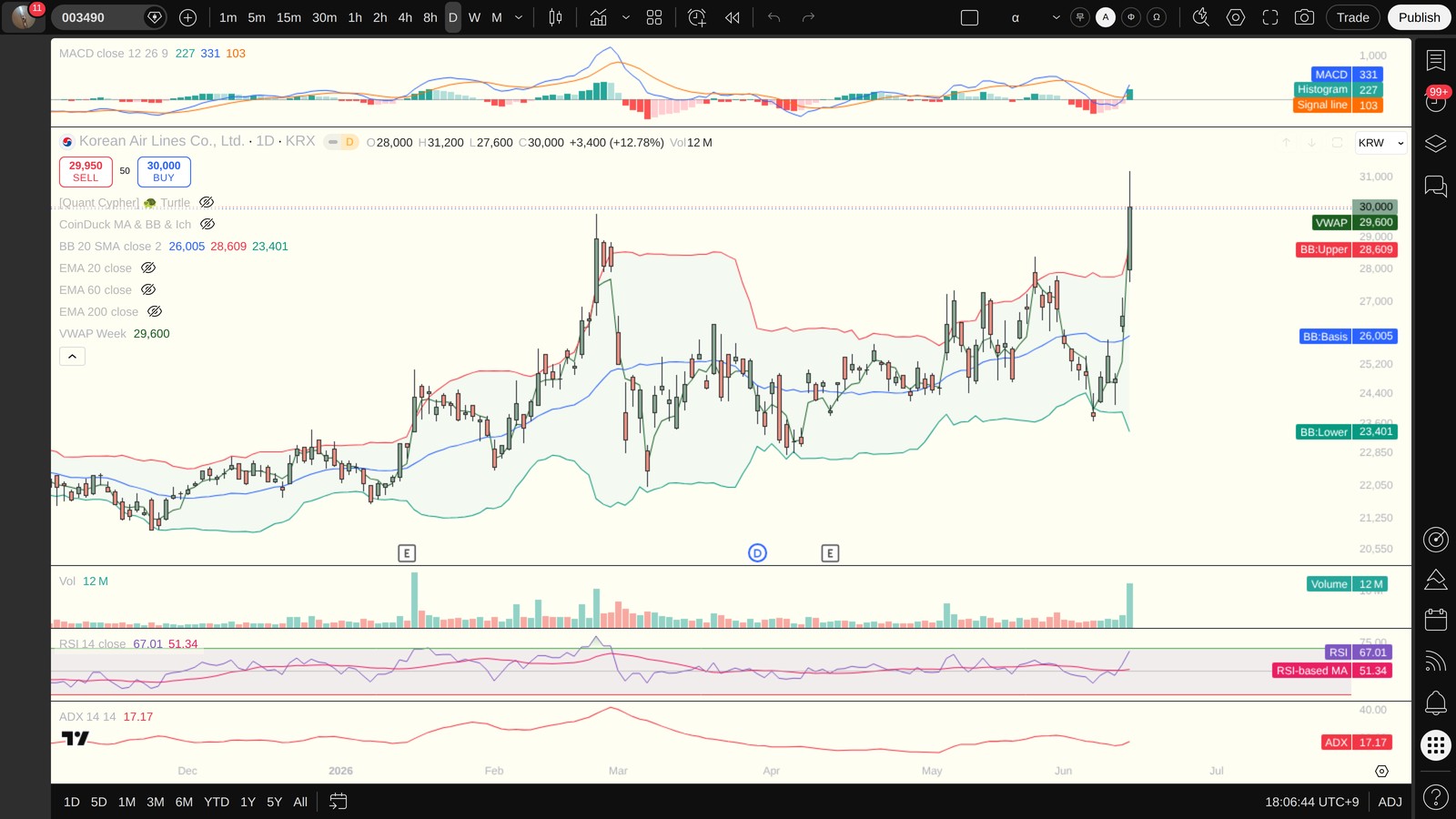Open the alerts clock icon with 99+ badge
This screenshot has width=1456, height=819.
(1436, 101)
